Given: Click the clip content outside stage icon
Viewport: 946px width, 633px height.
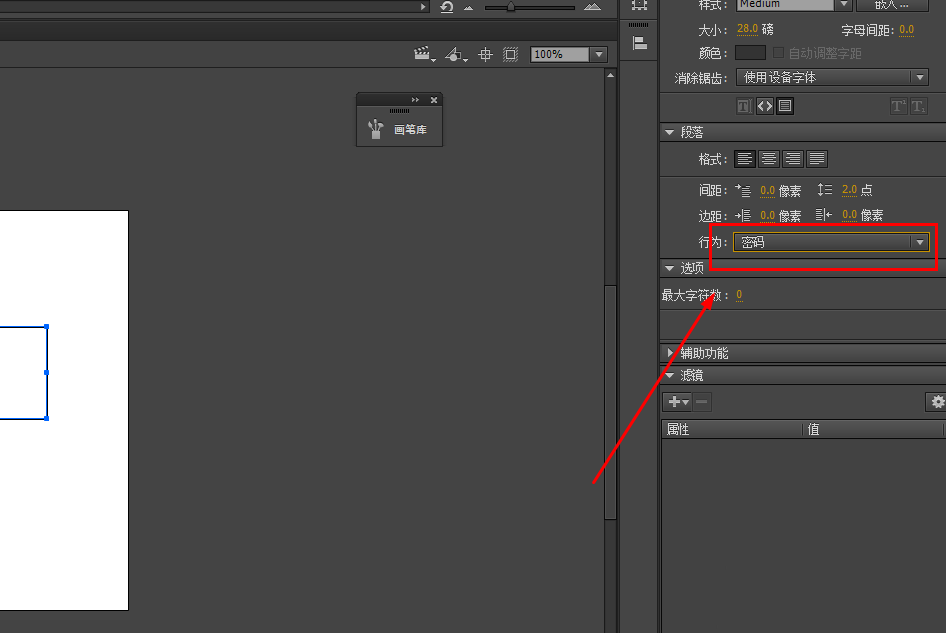Looking at the screenshot, I should click(510, 55).
